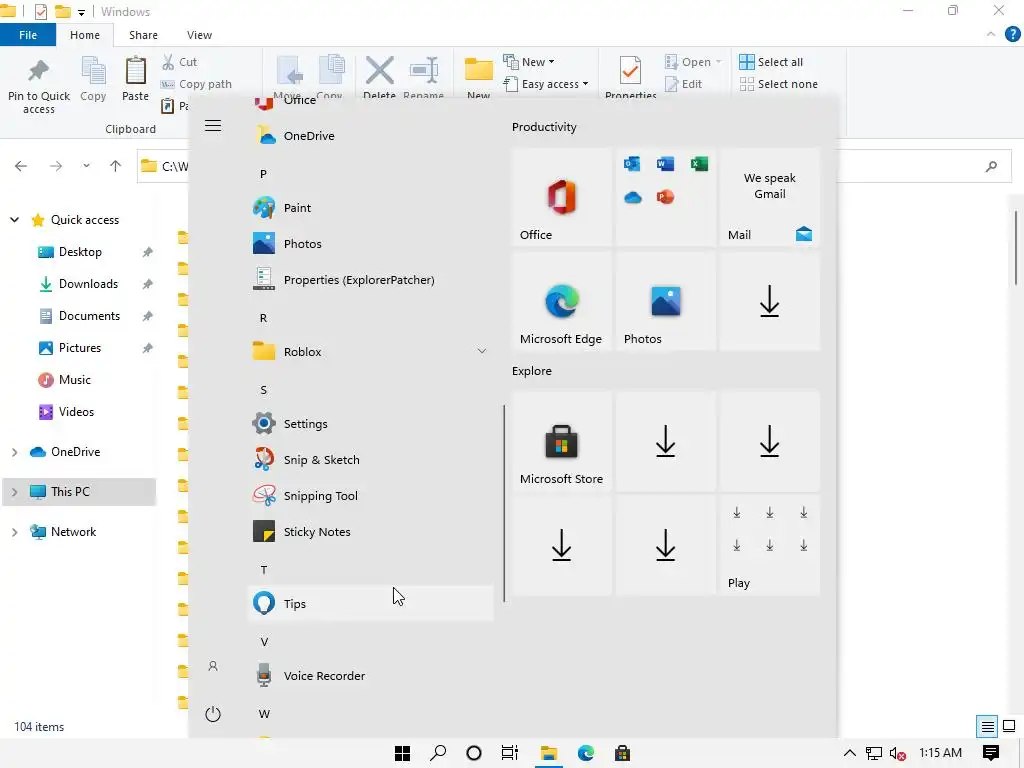Open Properties (ExplorerPatcher) entry
The width and height of the screenshot is (1024, 768).
371,280
